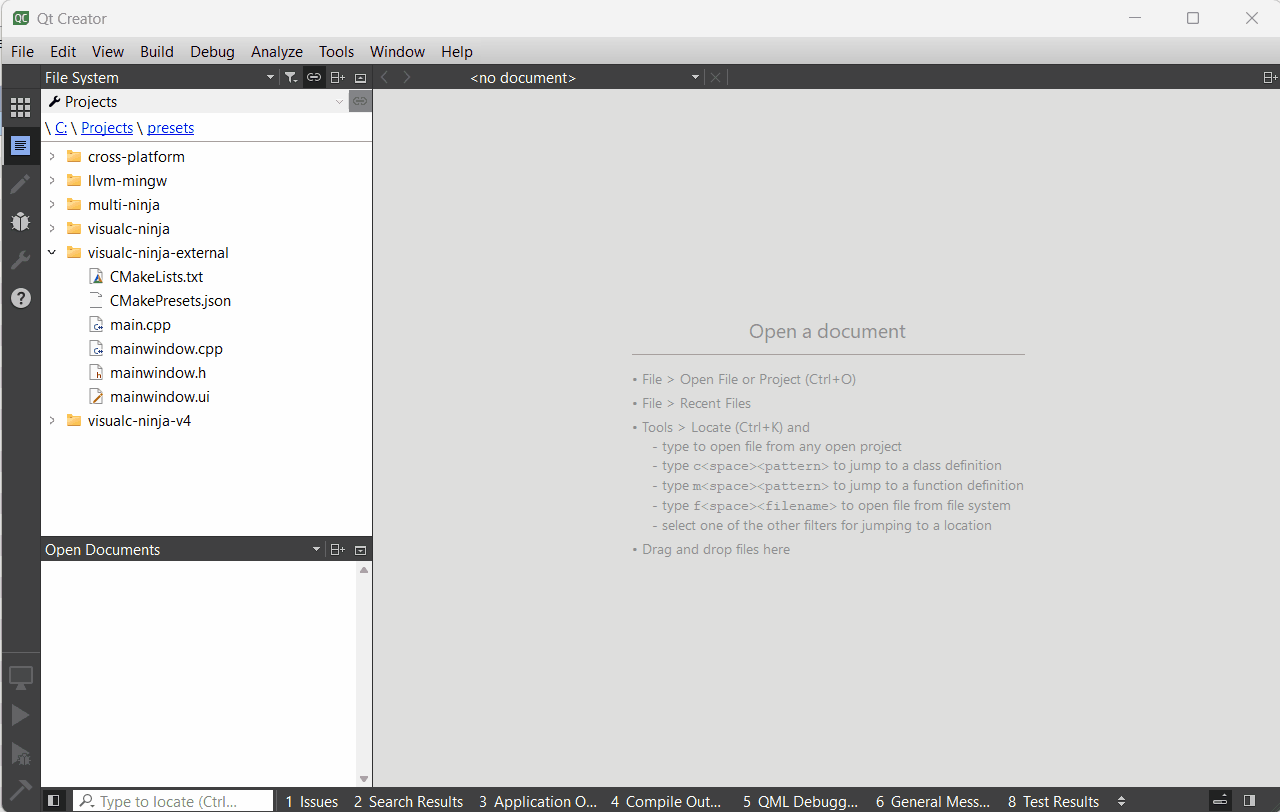
Task: Open the Build menu
Action: 156,51
